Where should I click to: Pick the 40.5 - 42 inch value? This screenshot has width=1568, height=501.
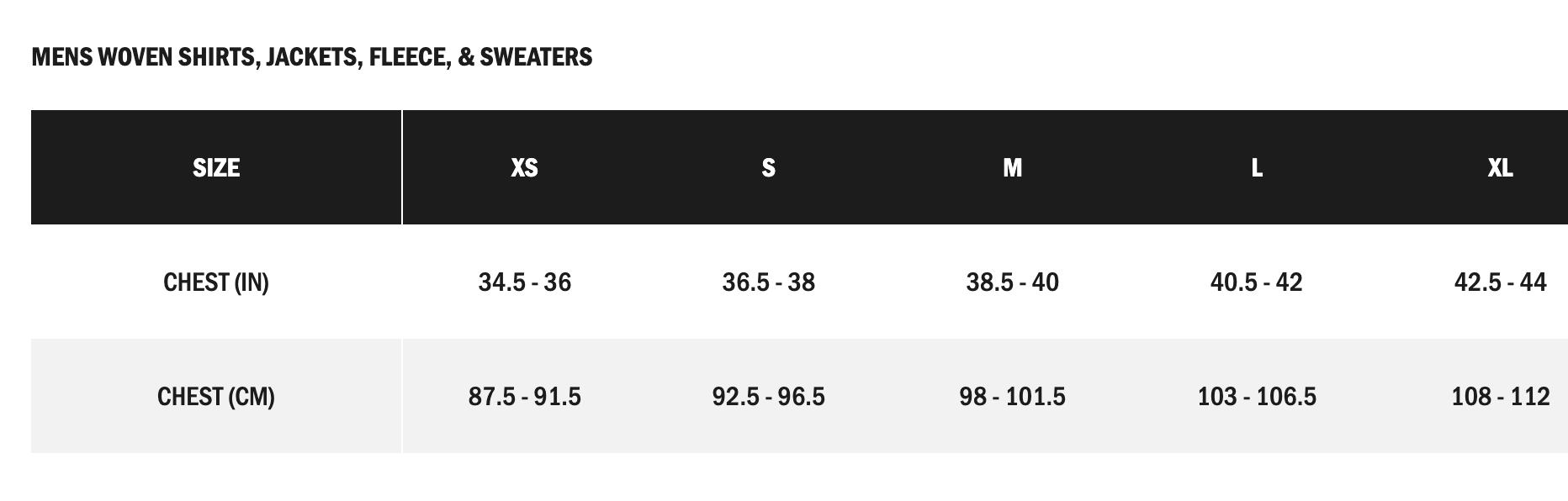pos(1256,282)
